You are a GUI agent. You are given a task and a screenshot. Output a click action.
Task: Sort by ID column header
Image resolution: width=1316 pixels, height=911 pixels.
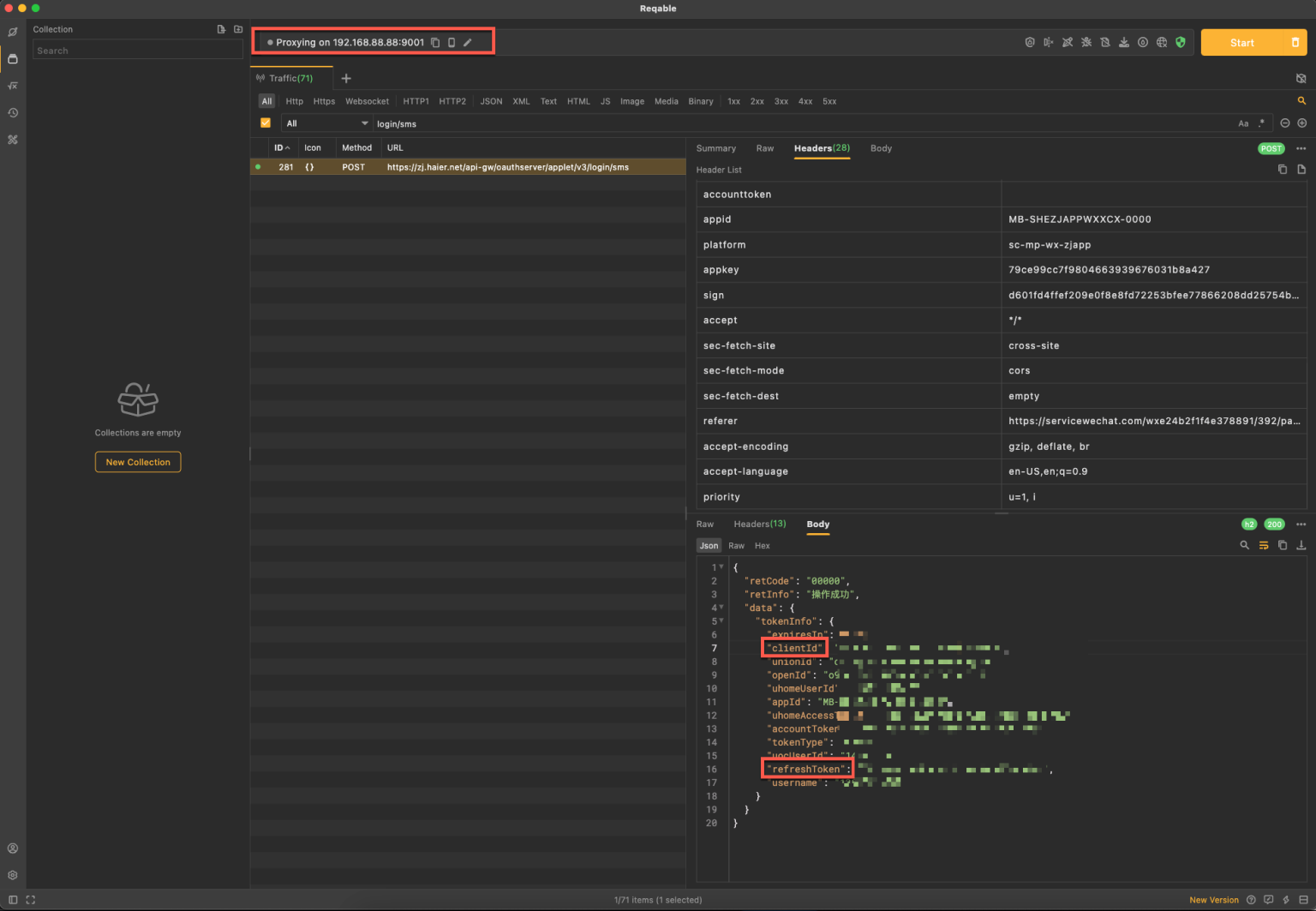[x=282, y=147]
